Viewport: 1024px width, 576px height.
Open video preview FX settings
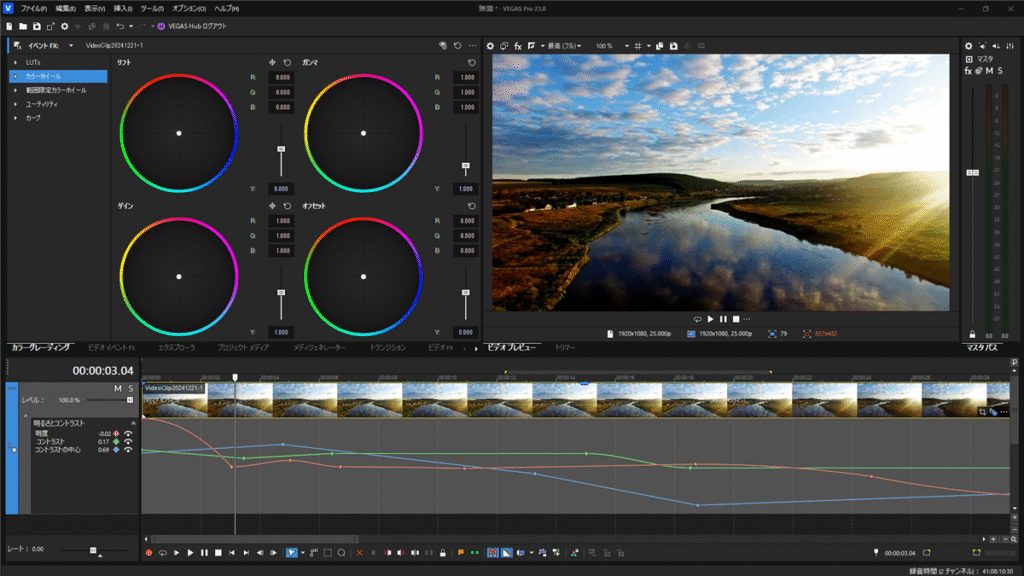pos(518,46)
